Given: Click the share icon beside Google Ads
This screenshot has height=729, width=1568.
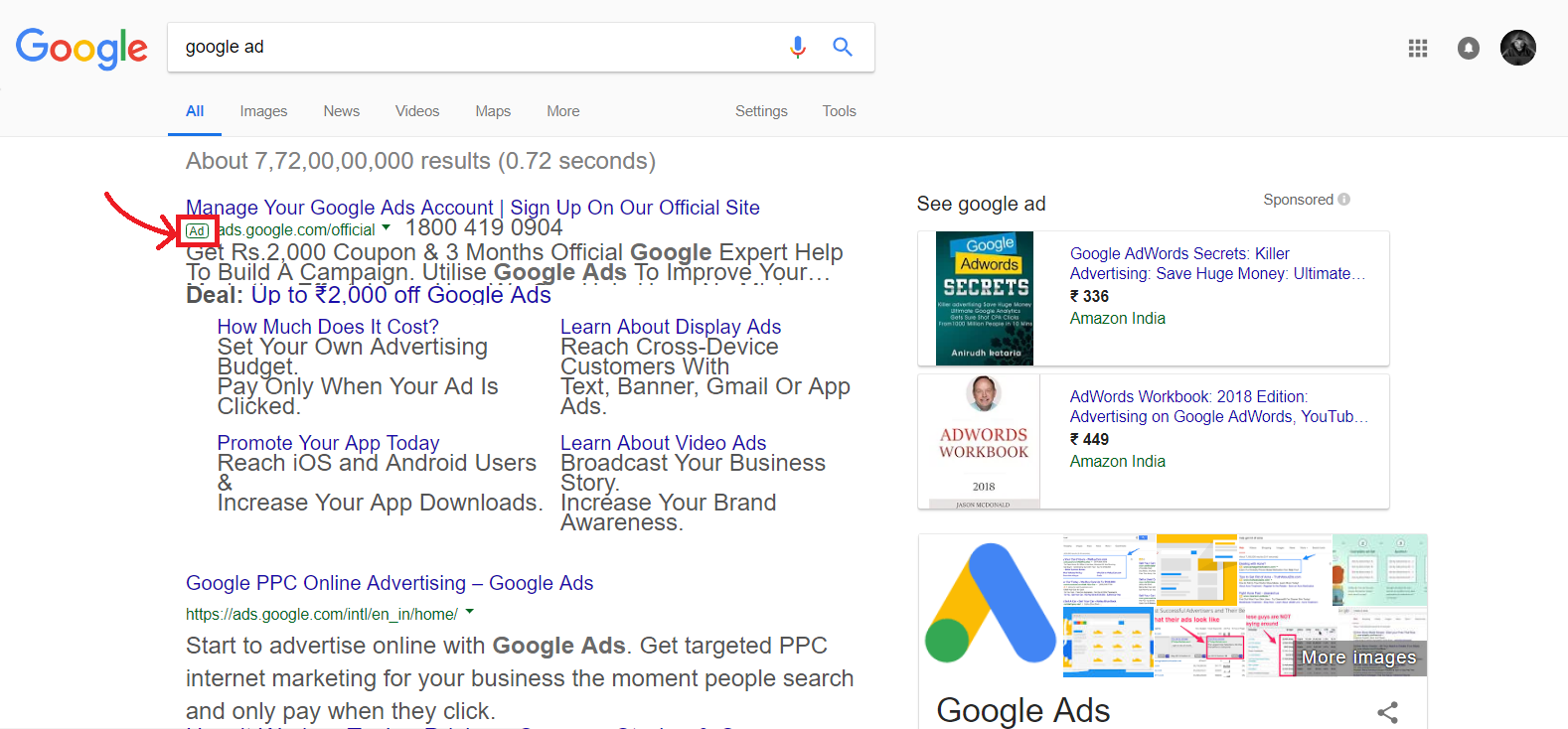Looking at the screenshot, I should [1388, 712].
